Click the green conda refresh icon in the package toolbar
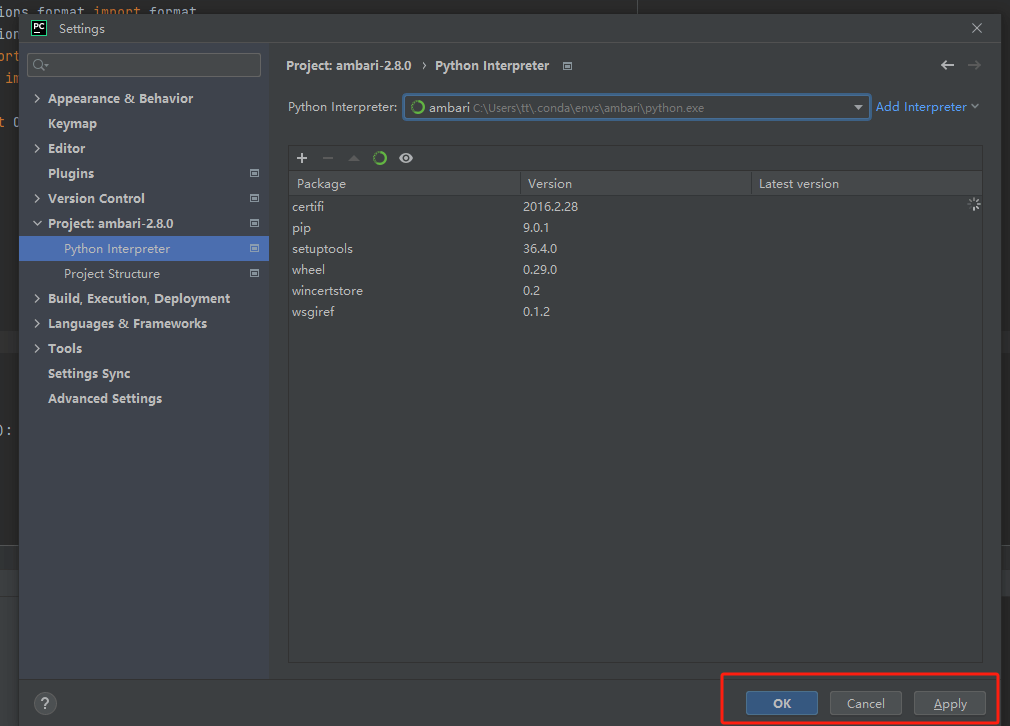Image resolution: width=1010 pixels, height=726 pixels. 380,158
